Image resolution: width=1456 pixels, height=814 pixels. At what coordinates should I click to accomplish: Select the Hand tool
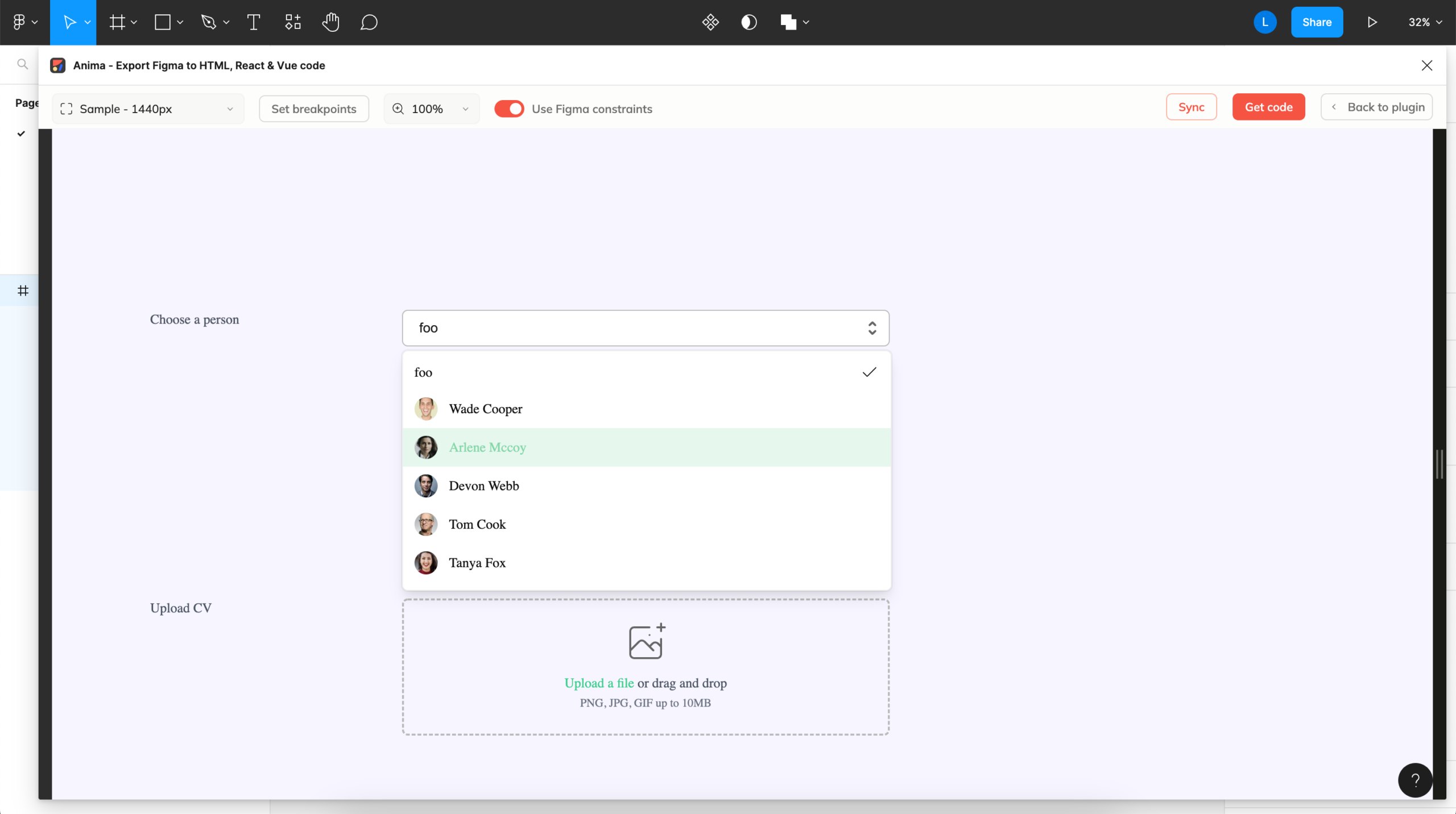coord(330,22)
